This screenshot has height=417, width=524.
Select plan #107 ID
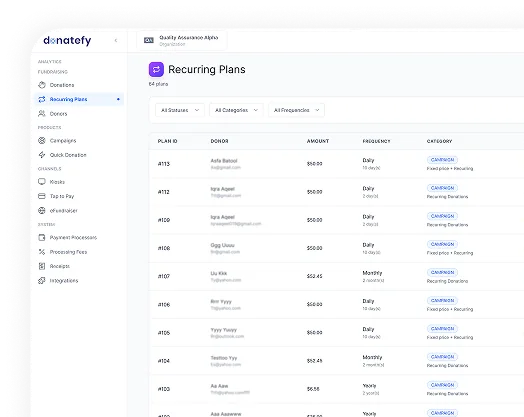point(164,276)
